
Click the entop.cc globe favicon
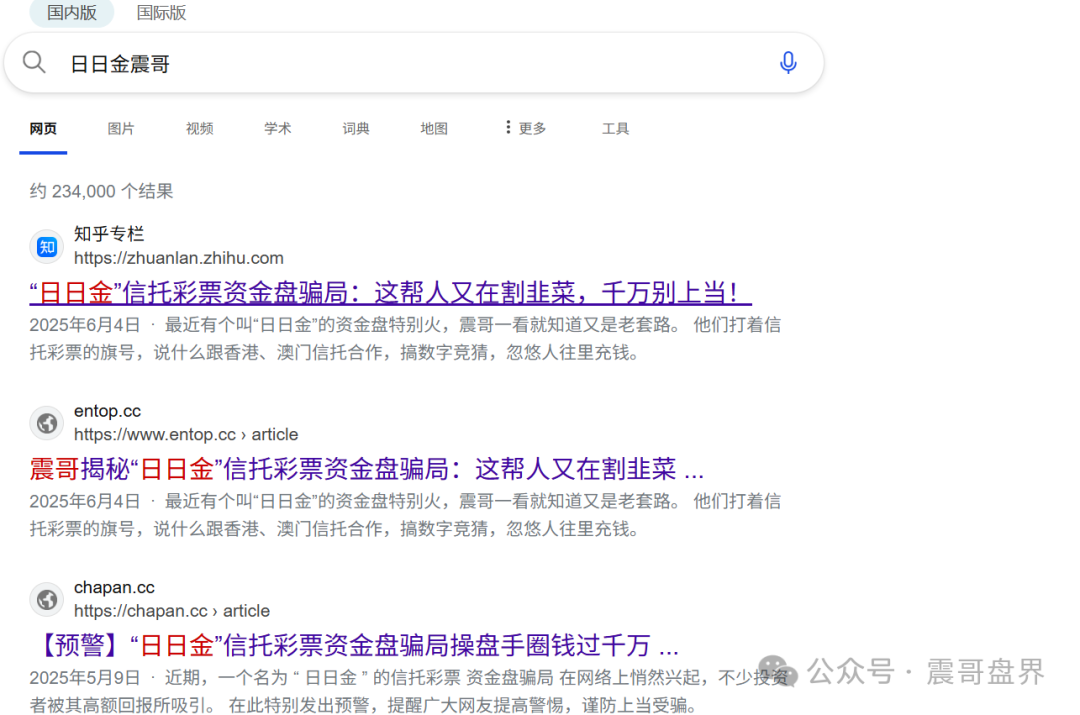point(47,423)
